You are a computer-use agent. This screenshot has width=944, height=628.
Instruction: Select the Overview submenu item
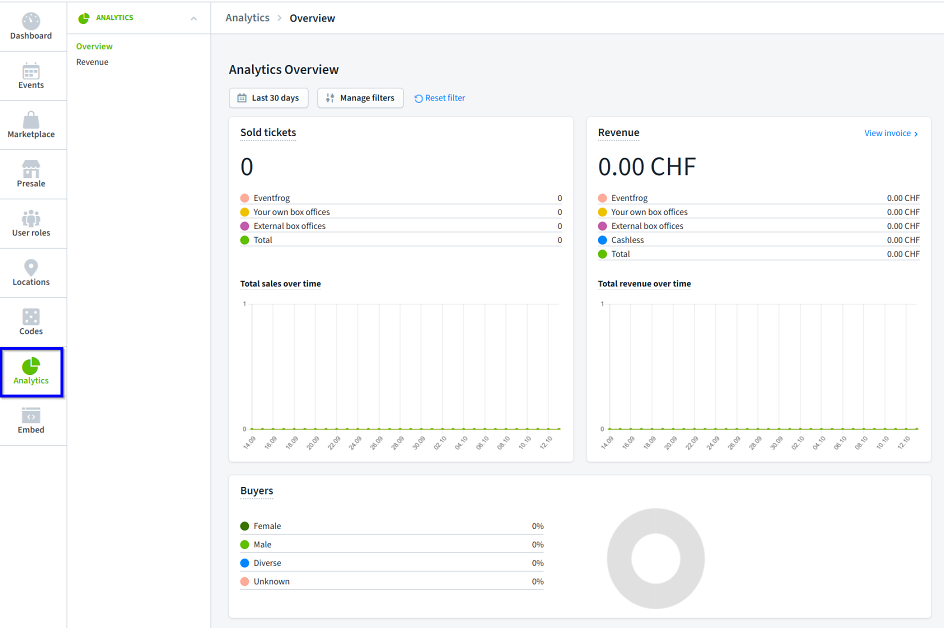tap(94, 46)
